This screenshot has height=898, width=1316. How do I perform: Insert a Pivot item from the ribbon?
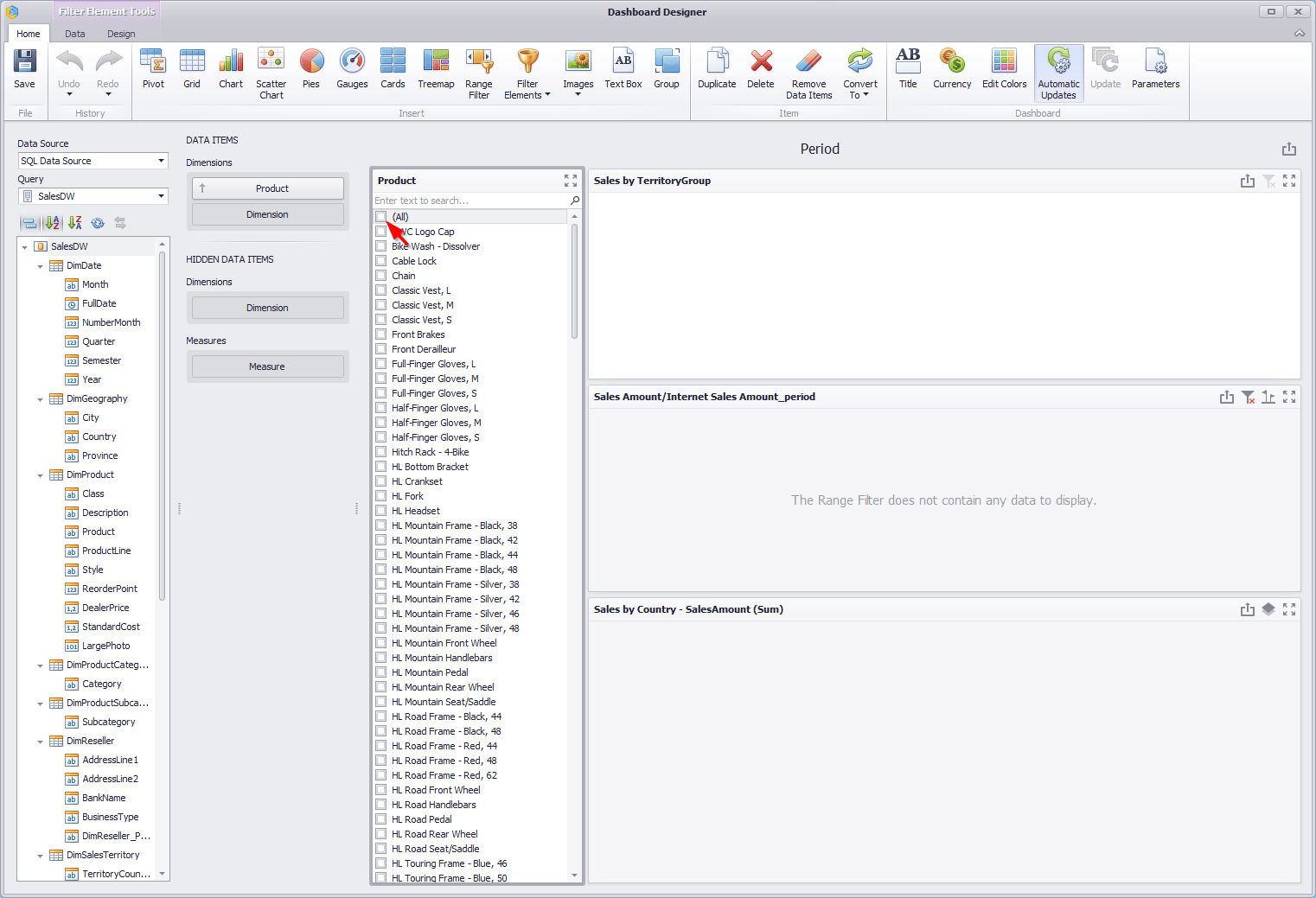(153, 69)
